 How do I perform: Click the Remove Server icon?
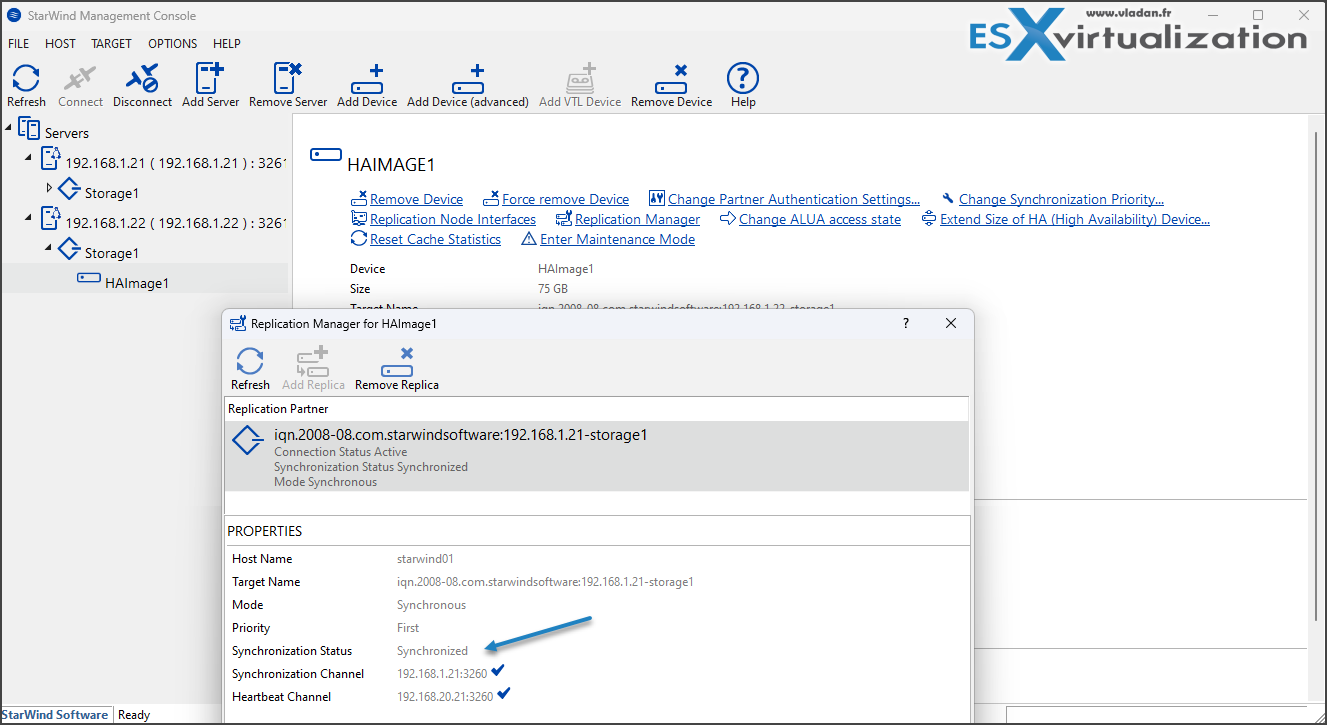coord(288,78)
